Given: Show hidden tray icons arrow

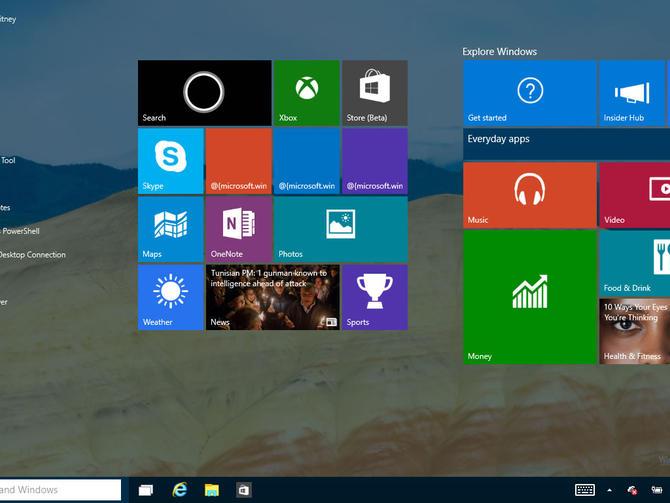Looking at the screenshot, I should click(x=609, y=490).
